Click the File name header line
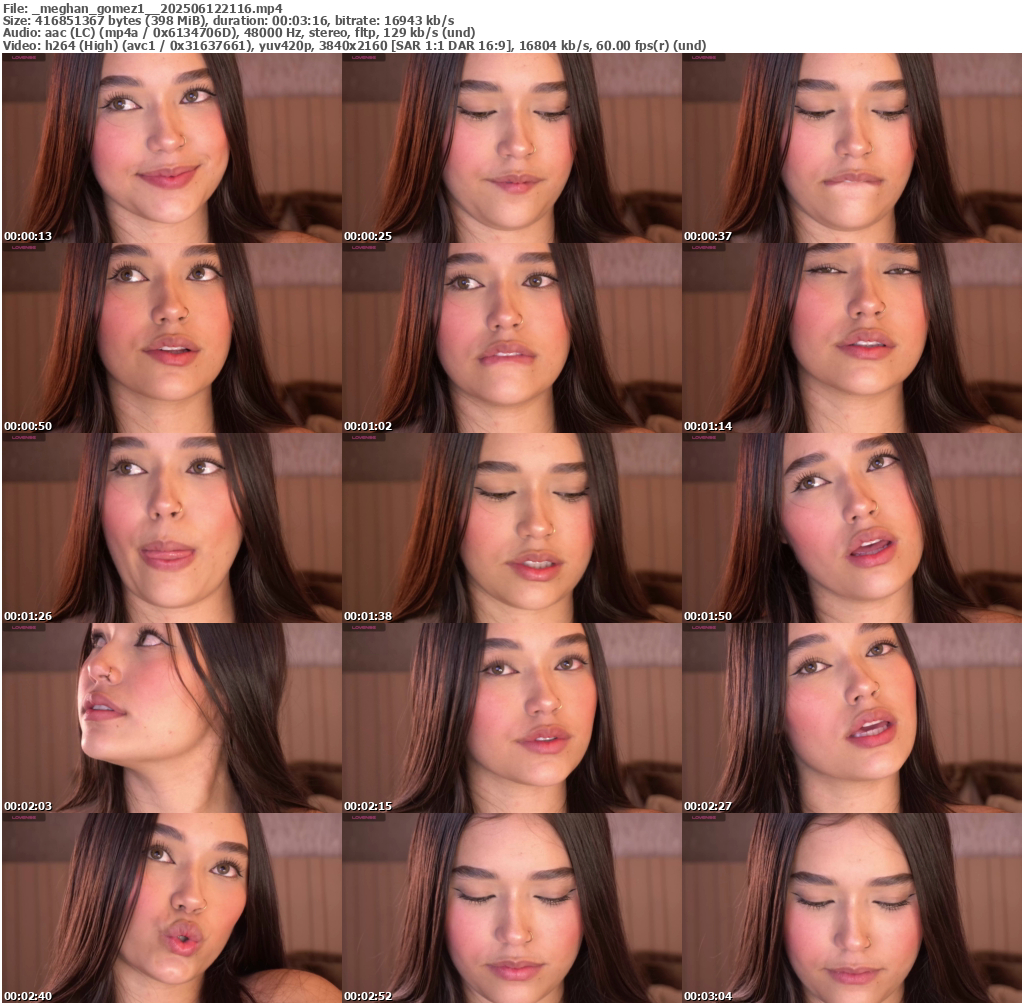The height and width of the screenshot is (1003, 1024). pyautogui.click(x=143, y=8)
